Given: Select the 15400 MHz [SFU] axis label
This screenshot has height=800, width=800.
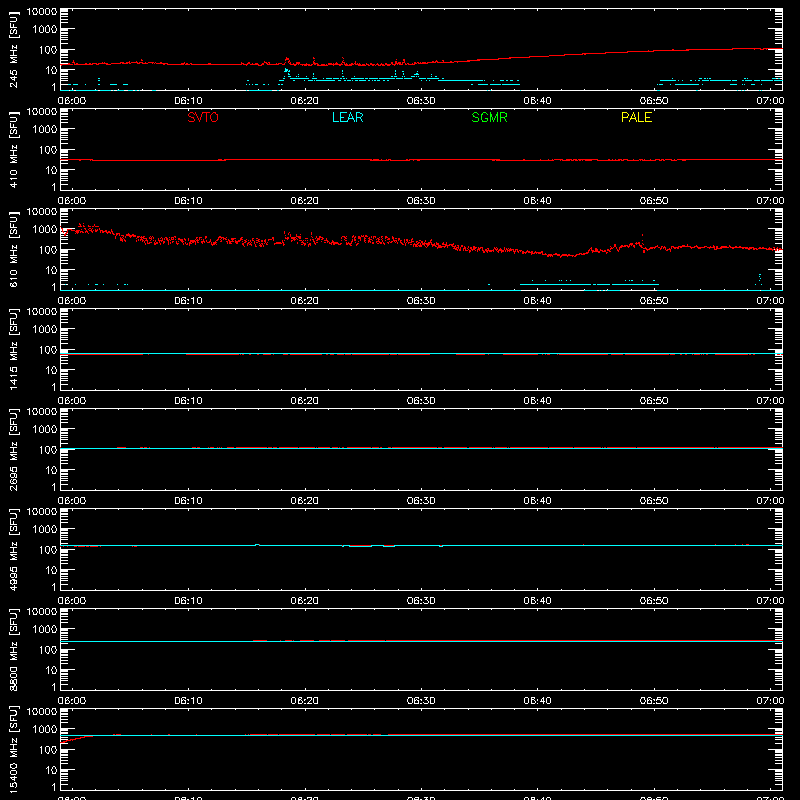Looking at the screenshot, I should coord(13,749).
